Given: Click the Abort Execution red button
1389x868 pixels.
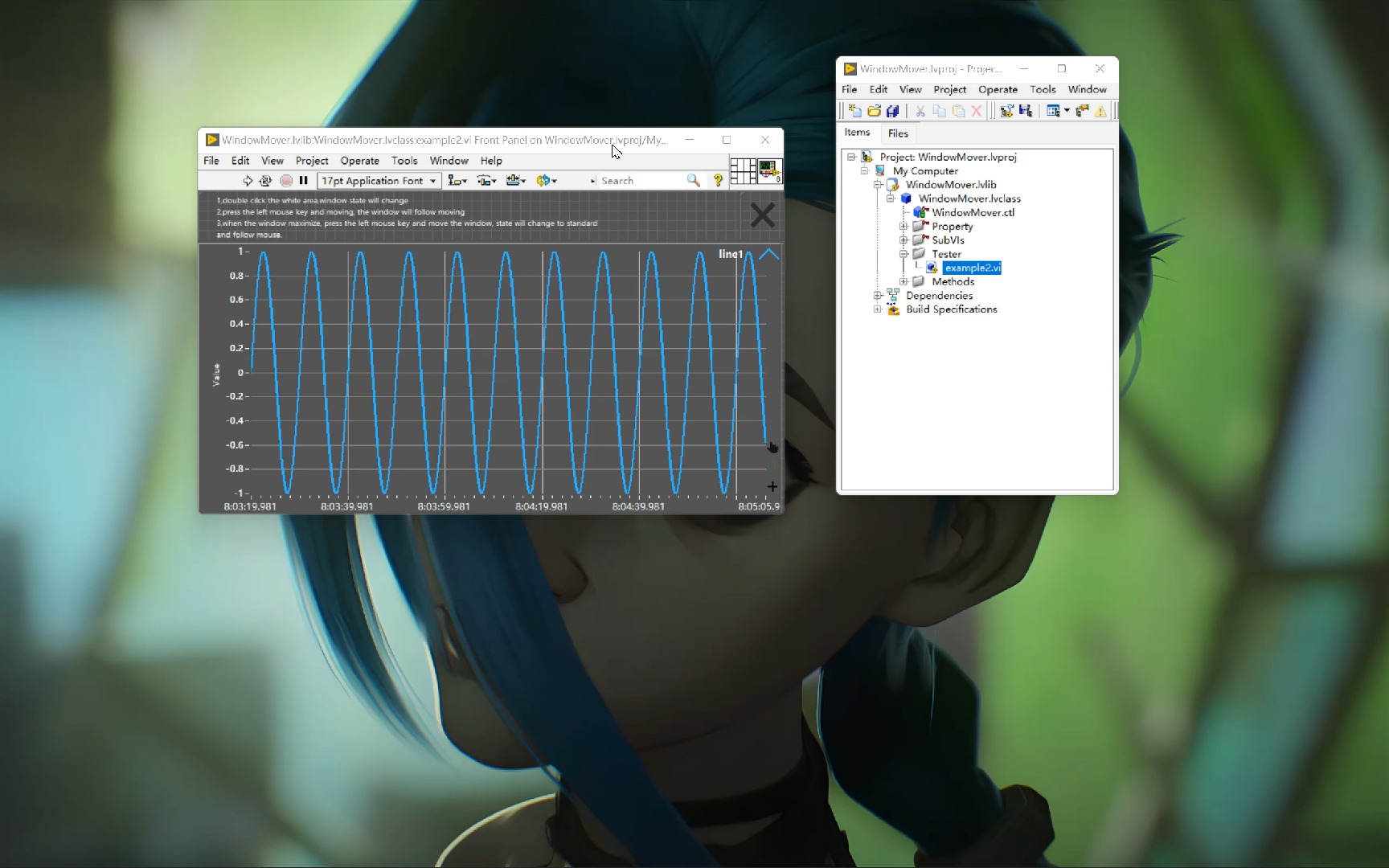Looking at the screenshot, I should click(x=286, y=181).
